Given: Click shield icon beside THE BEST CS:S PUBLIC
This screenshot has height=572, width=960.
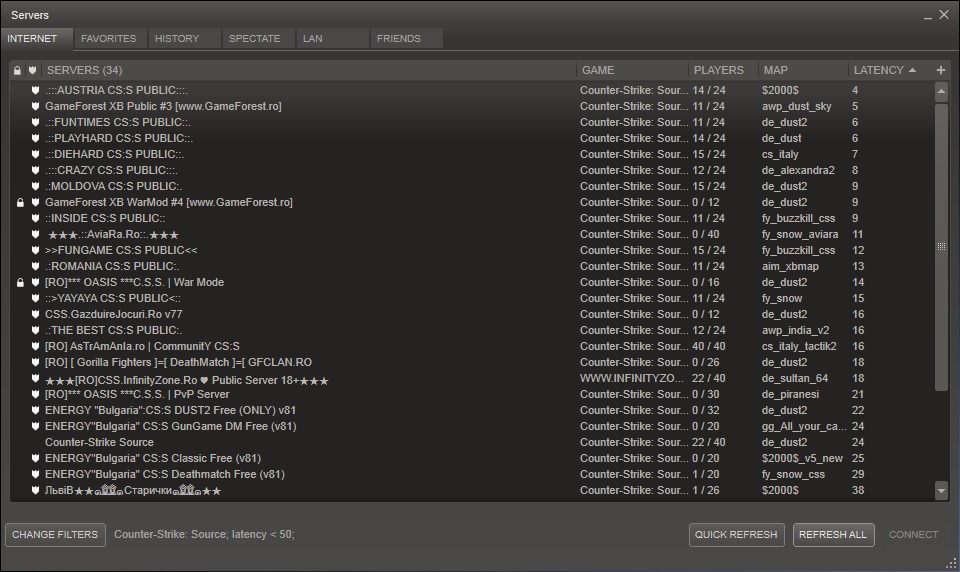Looking at the screenshot, I should point(36,330).
